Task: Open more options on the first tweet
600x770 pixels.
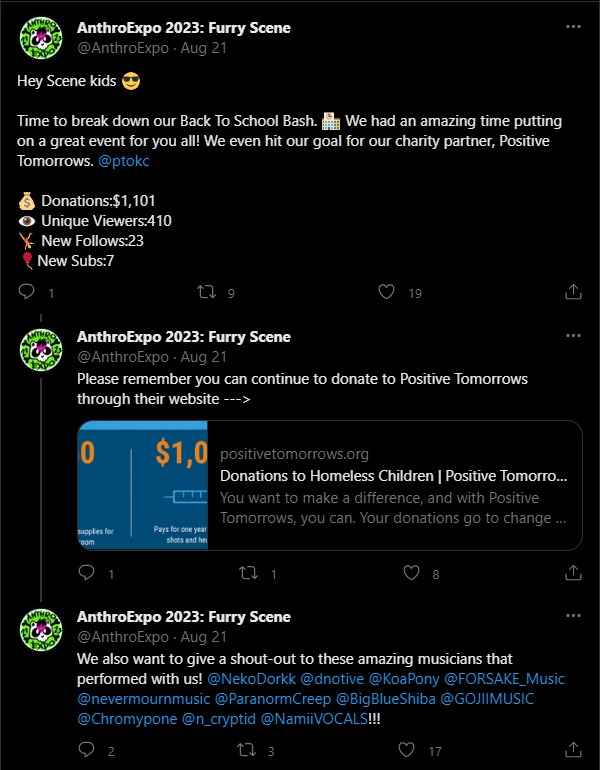Action: pyautogui.click(x=571, y=28)
